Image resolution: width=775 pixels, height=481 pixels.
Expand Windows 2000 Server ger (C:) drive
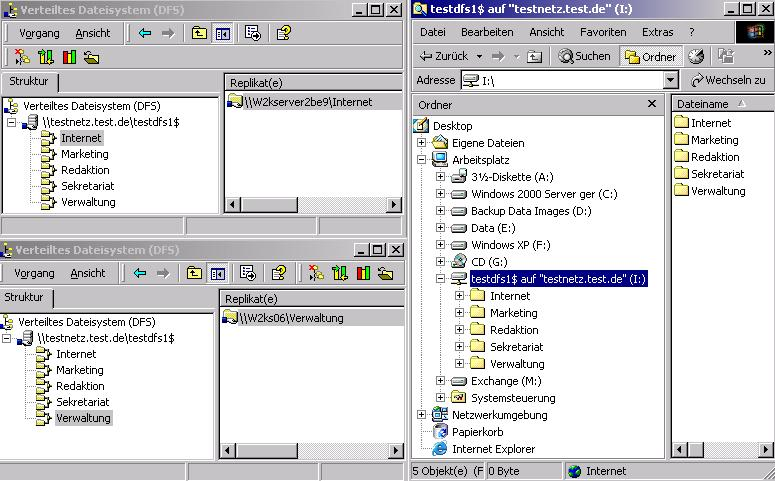pyautogui.click(x=440, y=194)
